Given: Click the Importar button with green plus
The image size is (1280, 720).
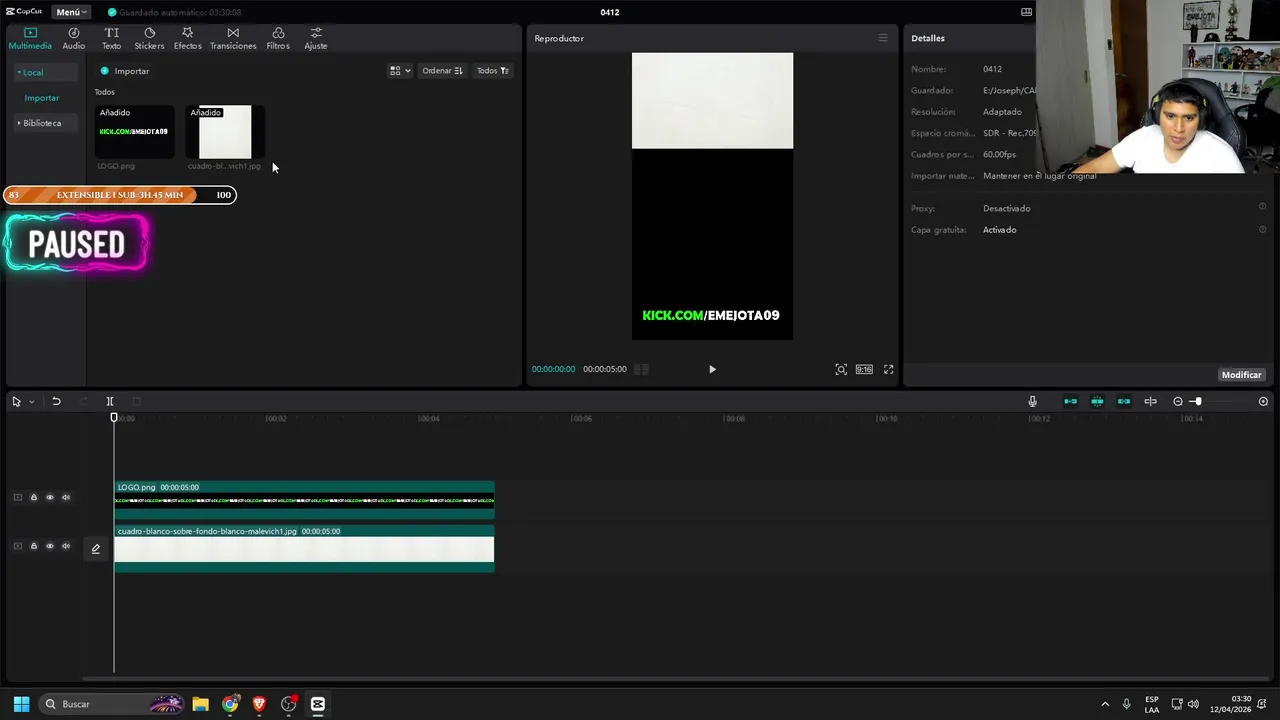Looking at the screenshot, I should point(125,71).
